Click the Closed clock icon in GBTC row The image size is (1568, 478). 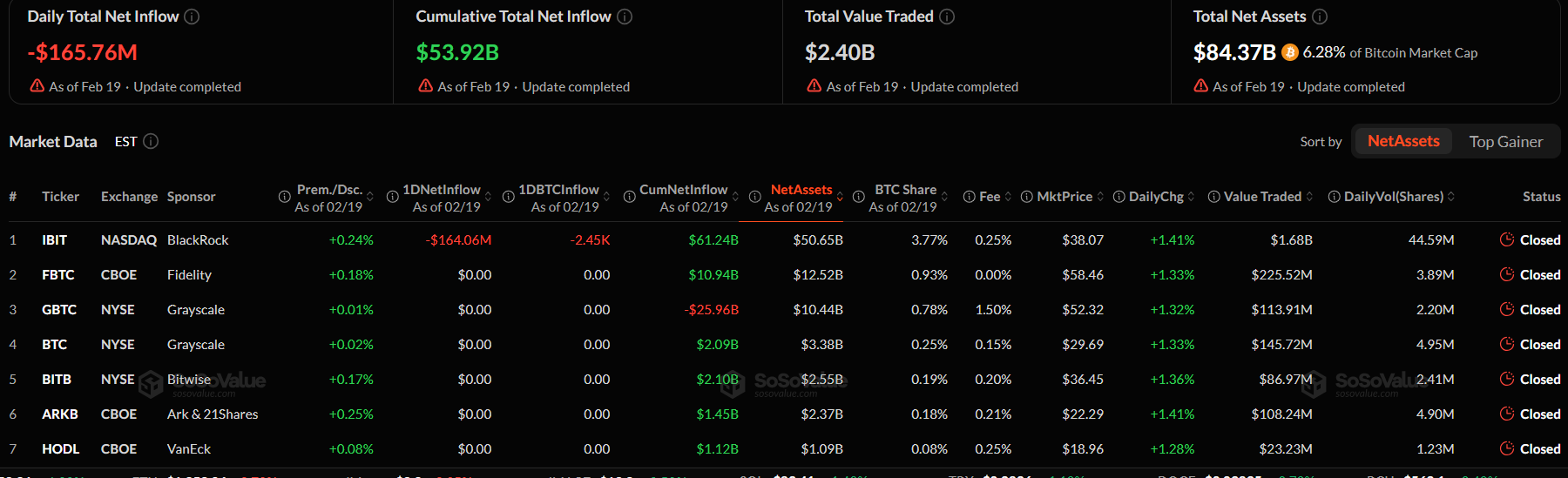tap(1507, 309)
